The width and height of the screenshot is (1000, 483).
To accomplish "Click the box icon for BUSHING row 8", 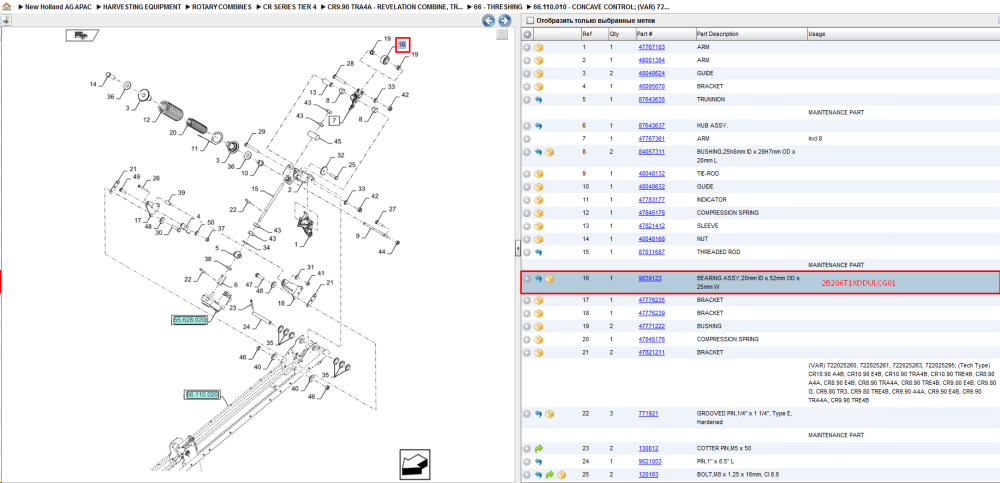I will (x=550, y=152).
